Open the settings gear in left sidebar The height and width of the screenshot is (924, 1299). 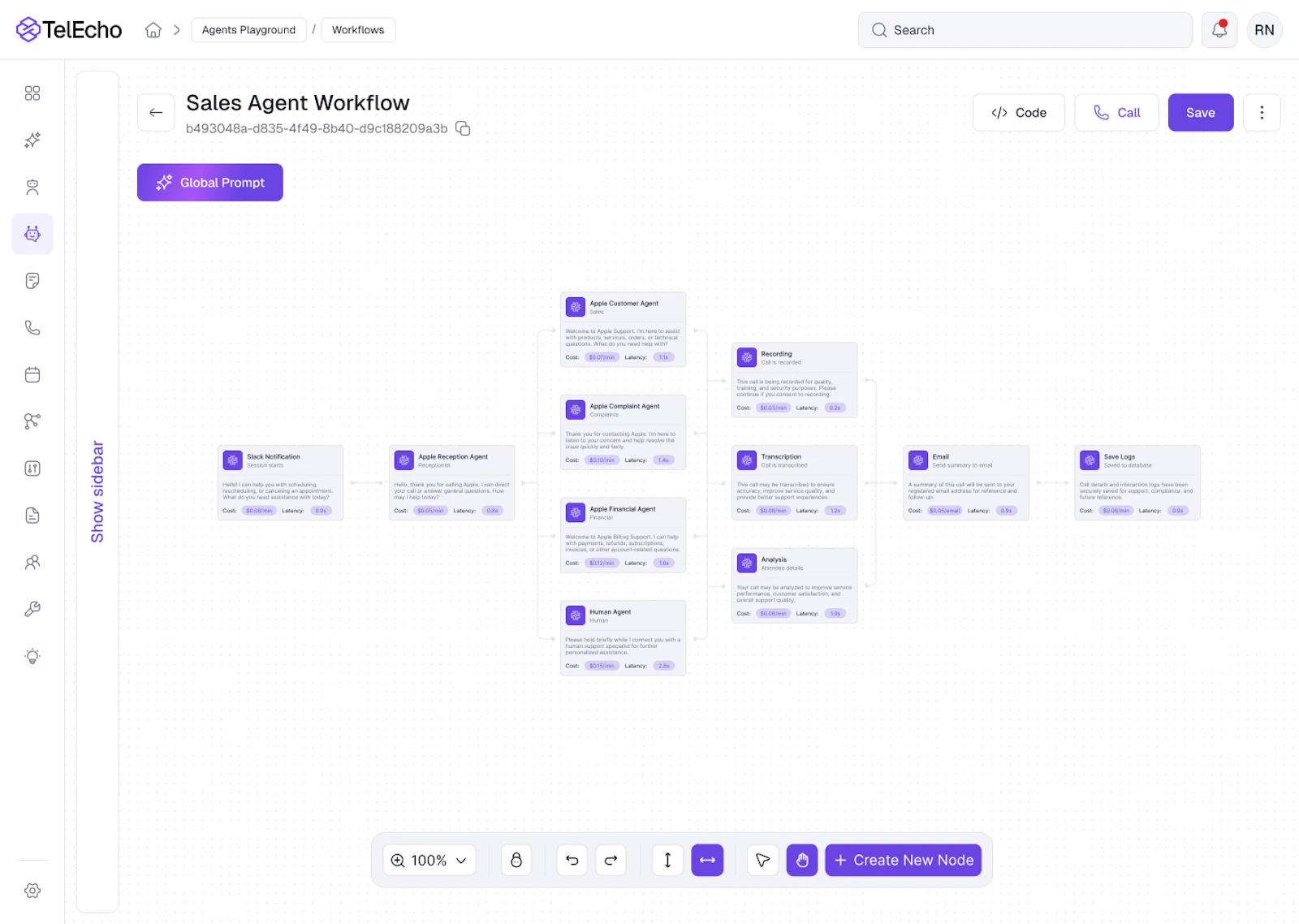click(x=32, y=891)
